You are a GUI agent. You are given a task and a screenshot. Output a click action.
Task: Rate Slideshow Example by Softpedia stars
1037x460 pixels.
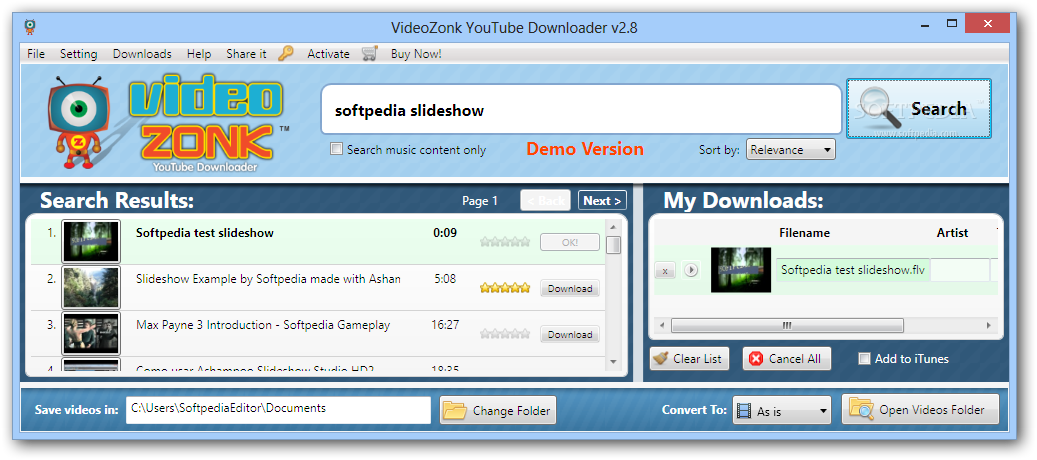(x=505, y=288)
